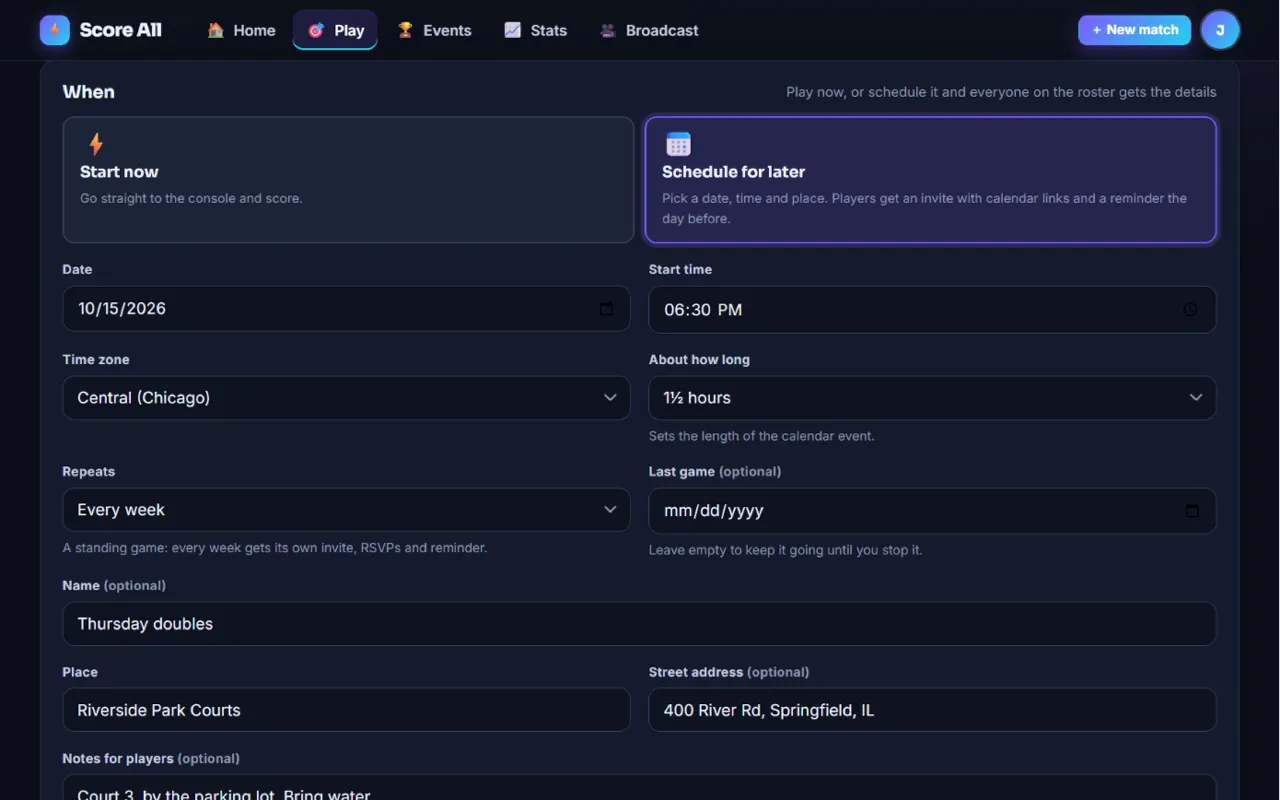
Task: Switch to the Broadcast tab
Action: click(x=649, y=30)
